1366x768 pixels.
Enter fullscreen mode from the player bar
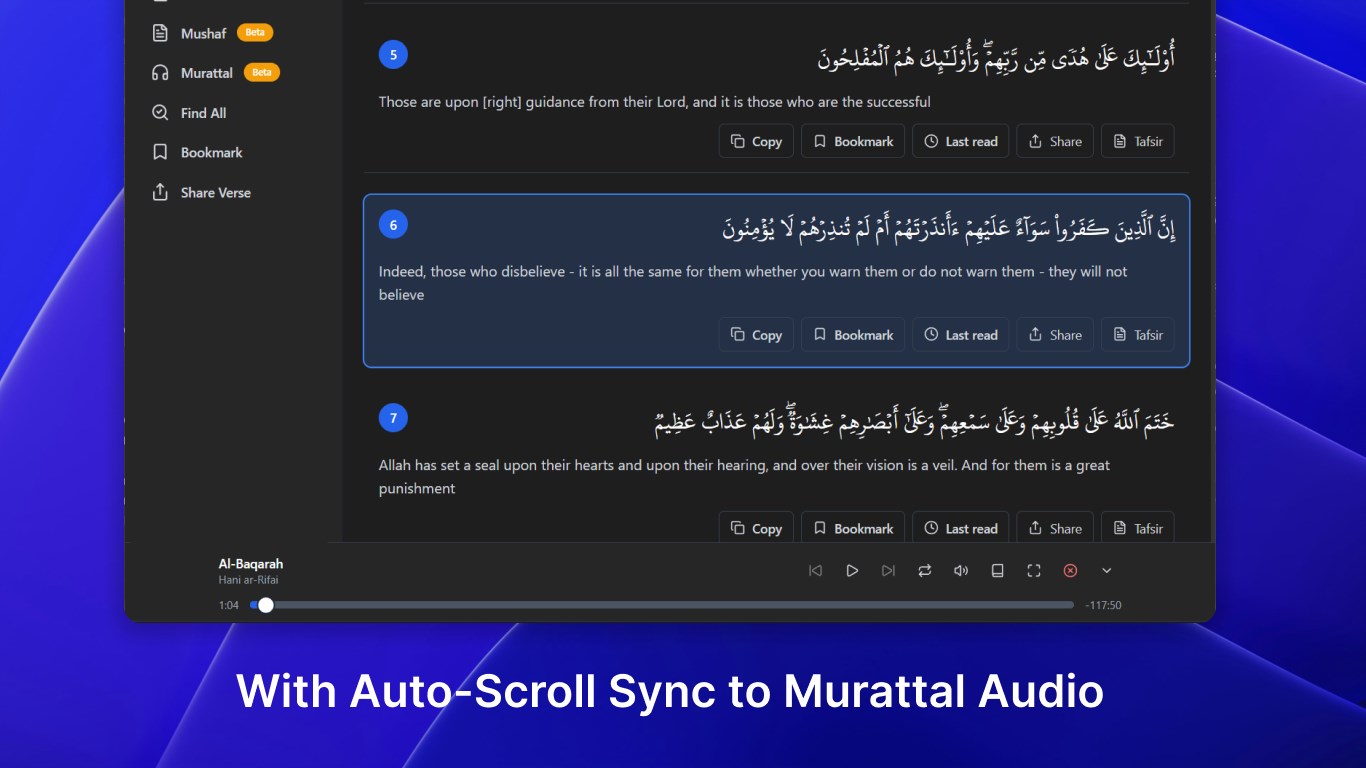tap(1034, 570)
